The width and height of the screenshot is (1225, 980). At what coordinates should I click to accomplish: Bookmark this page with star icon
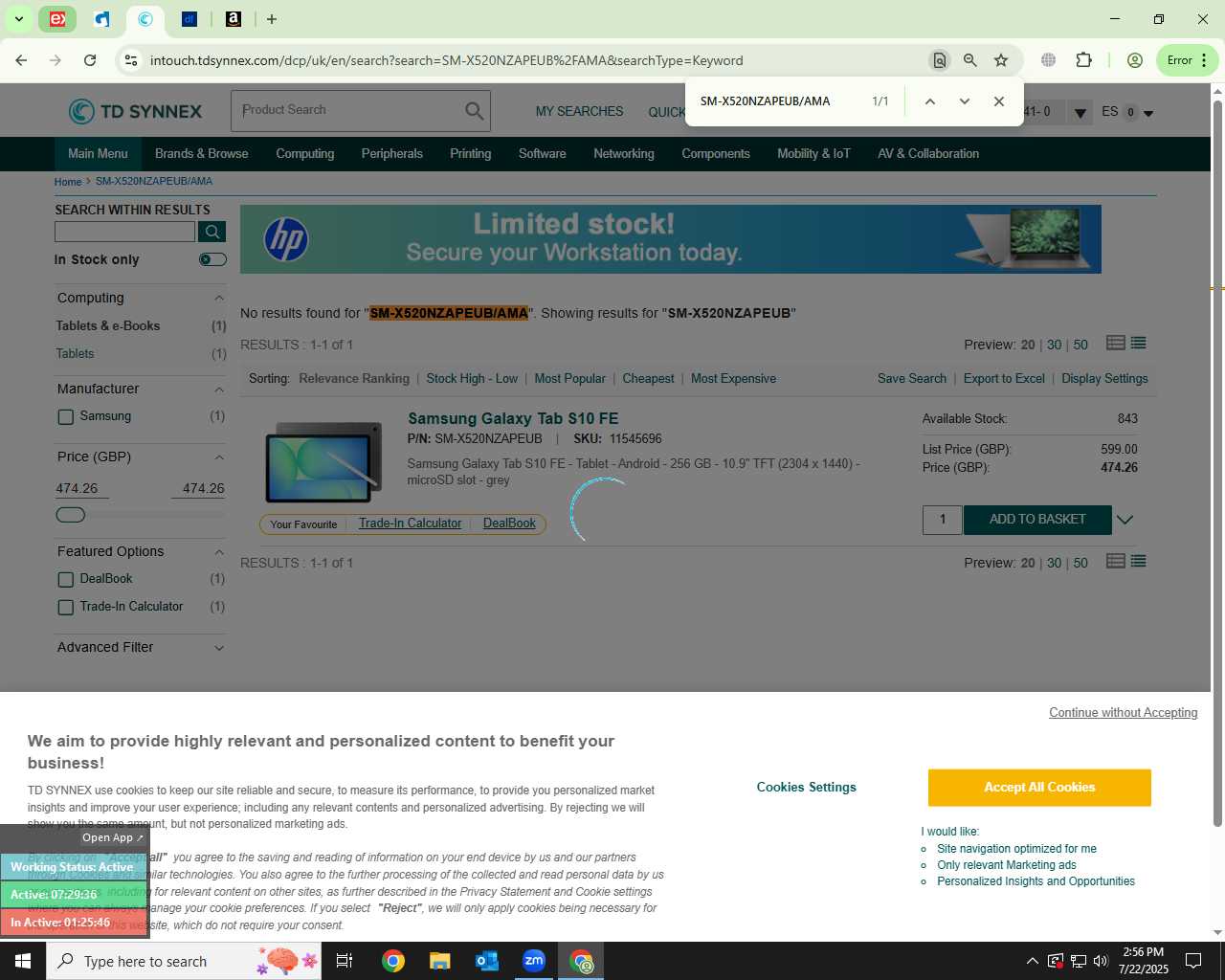coord(1001,60)
